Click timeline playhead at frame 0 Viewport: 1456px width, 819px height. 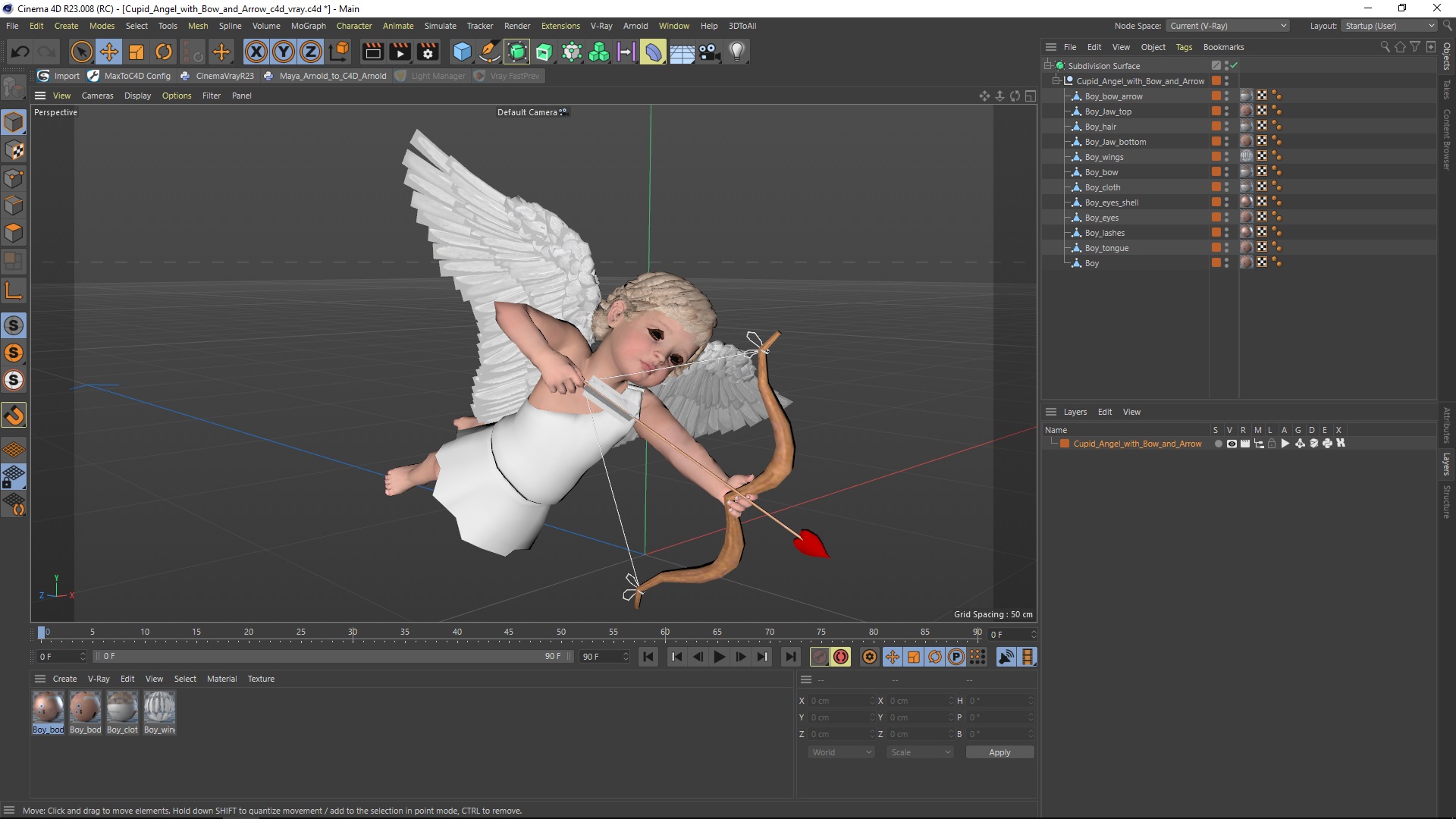tap(42, 632)
